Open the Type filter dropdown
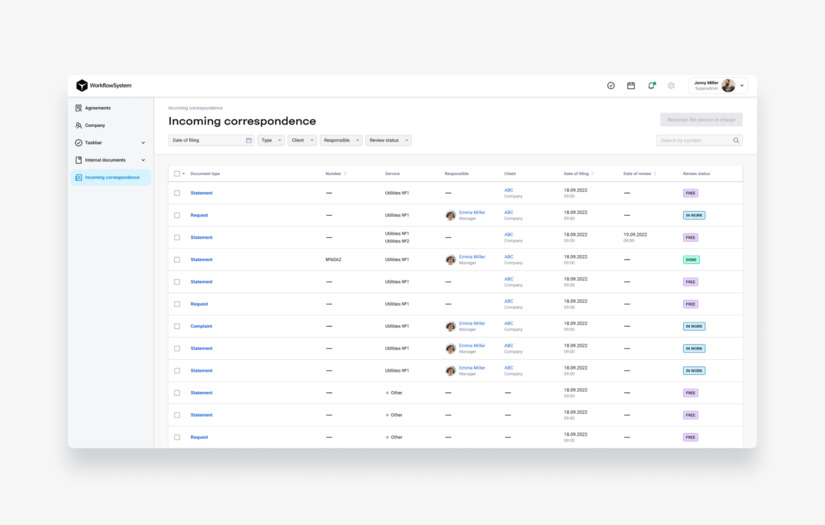This screenshot has height=525, width=825. [271, 141]
